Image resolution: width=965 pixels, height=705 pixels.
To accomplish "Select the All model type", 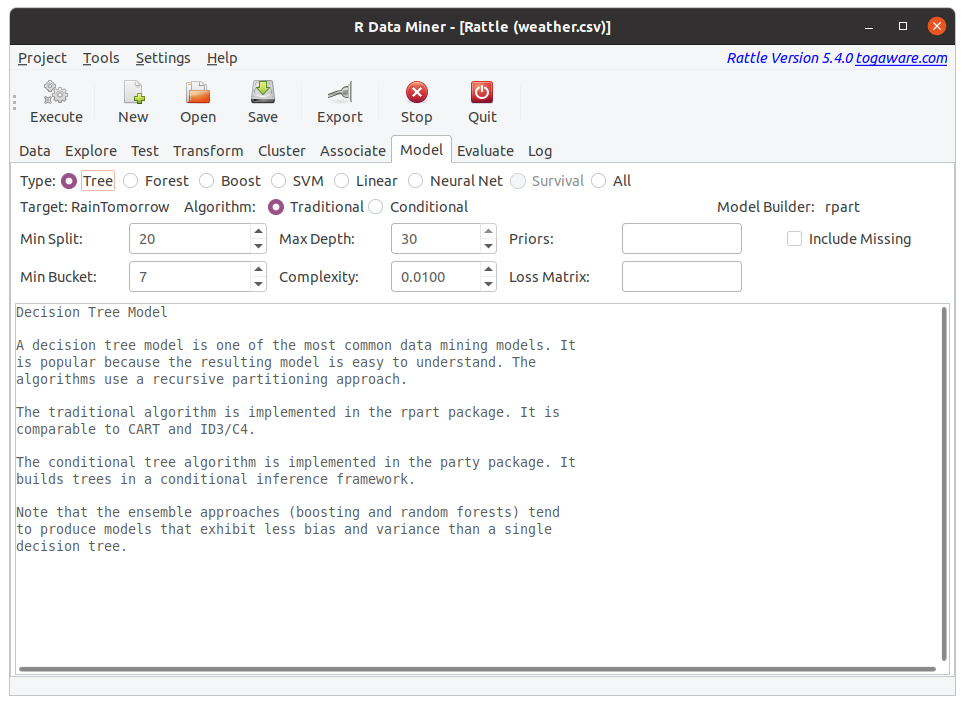I will pyautogui.click(x=598, y=181).
